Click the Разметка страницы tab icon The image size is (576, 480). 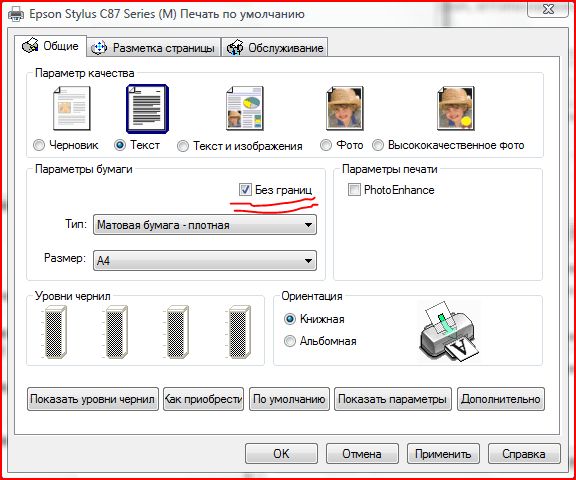tap(99, 48)
